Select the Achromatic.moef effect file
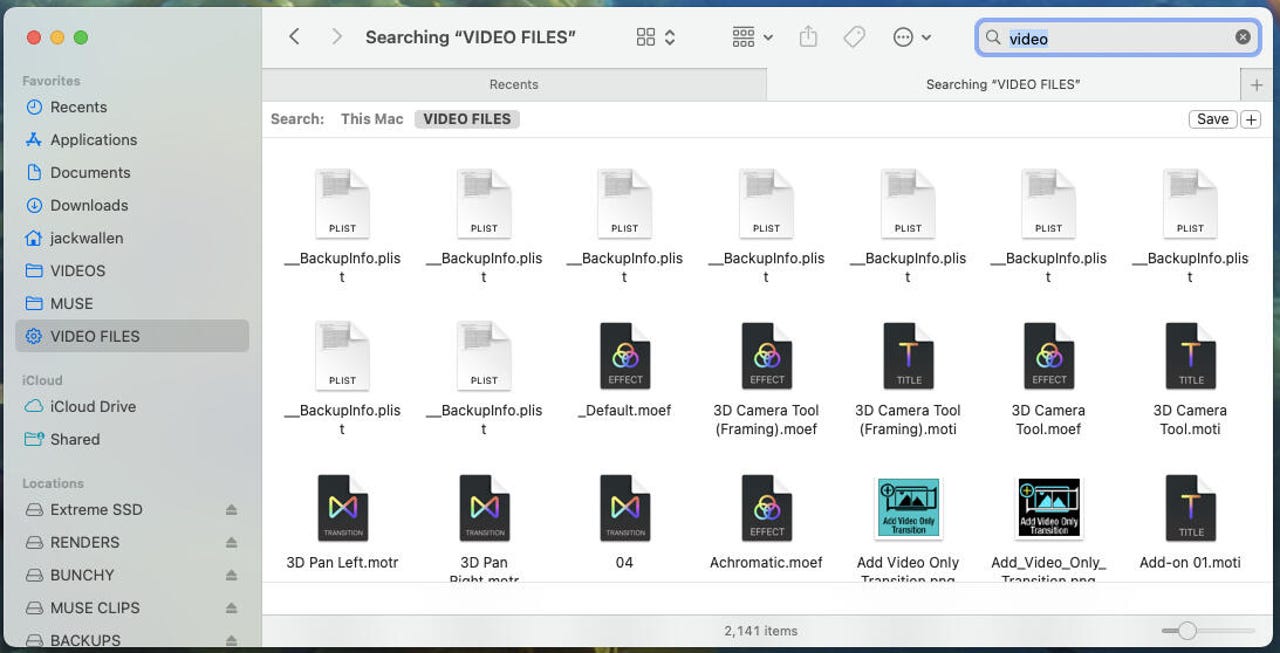The image size is (1280, 653). click(x=766, y=508)
